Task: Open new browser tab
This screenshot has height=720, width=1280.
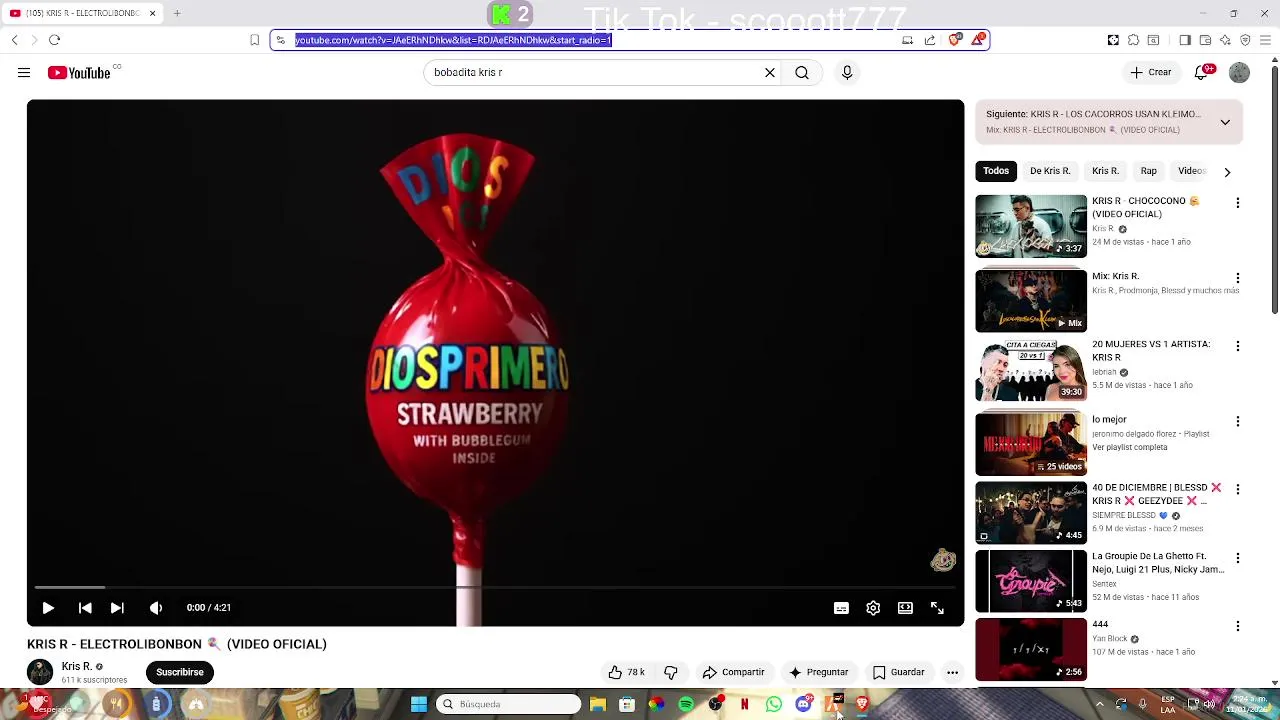Action: tap(177, 13)
